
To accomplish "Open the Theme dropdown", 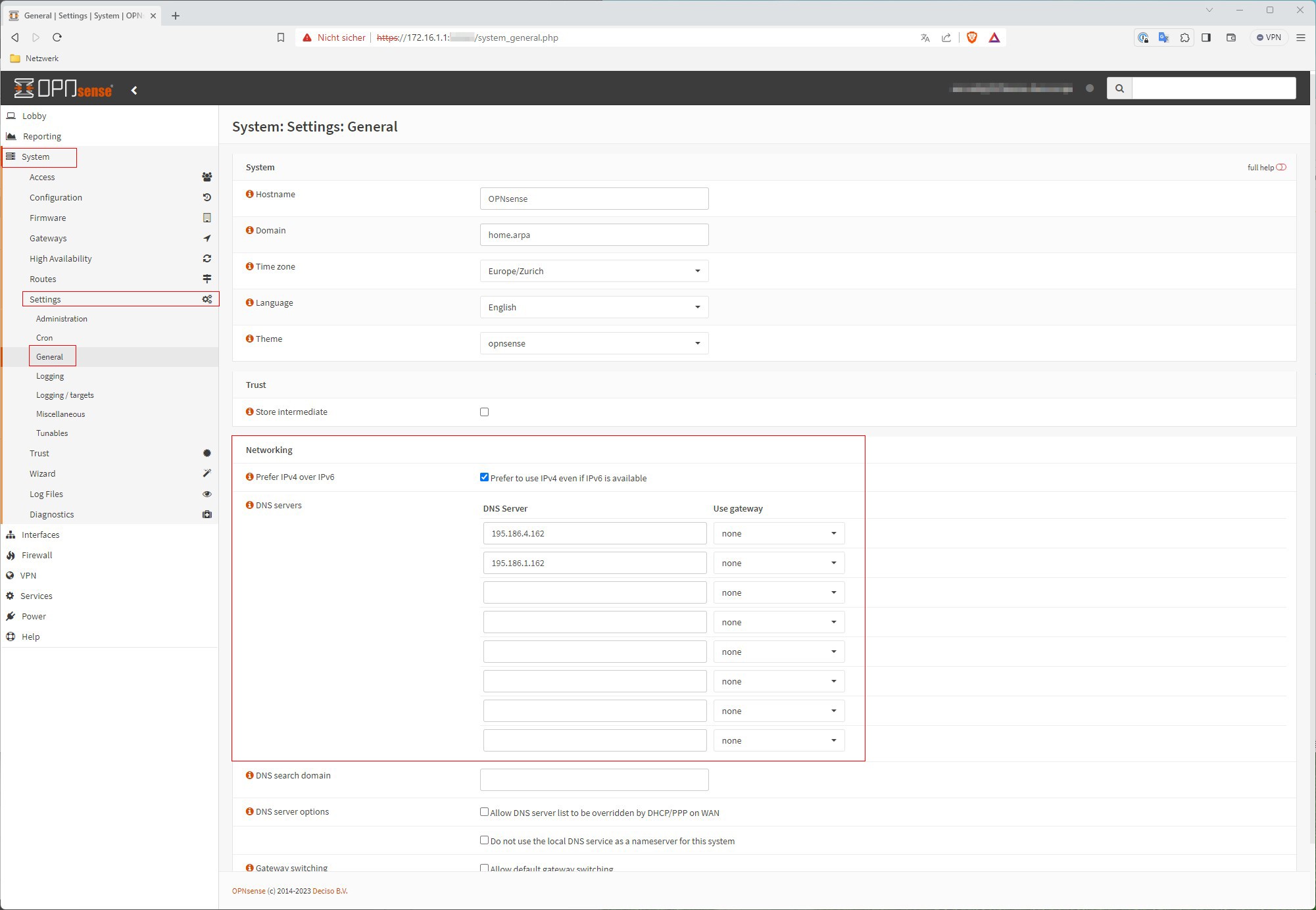I will [x=594, y=343].
